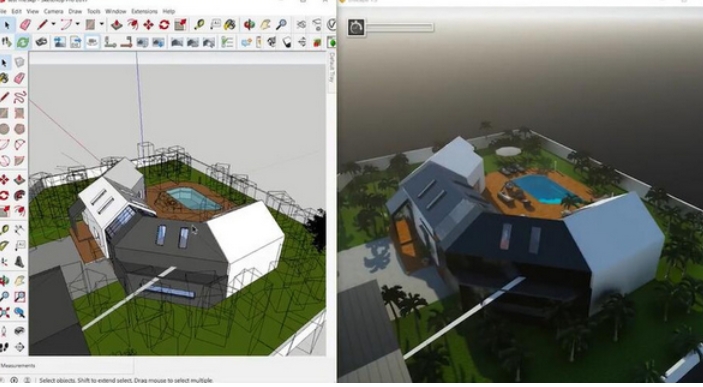This screenshot has height=387, width=703.
Task: Select the Push/Pull tool in top toolbar
Action: [117, 24]
